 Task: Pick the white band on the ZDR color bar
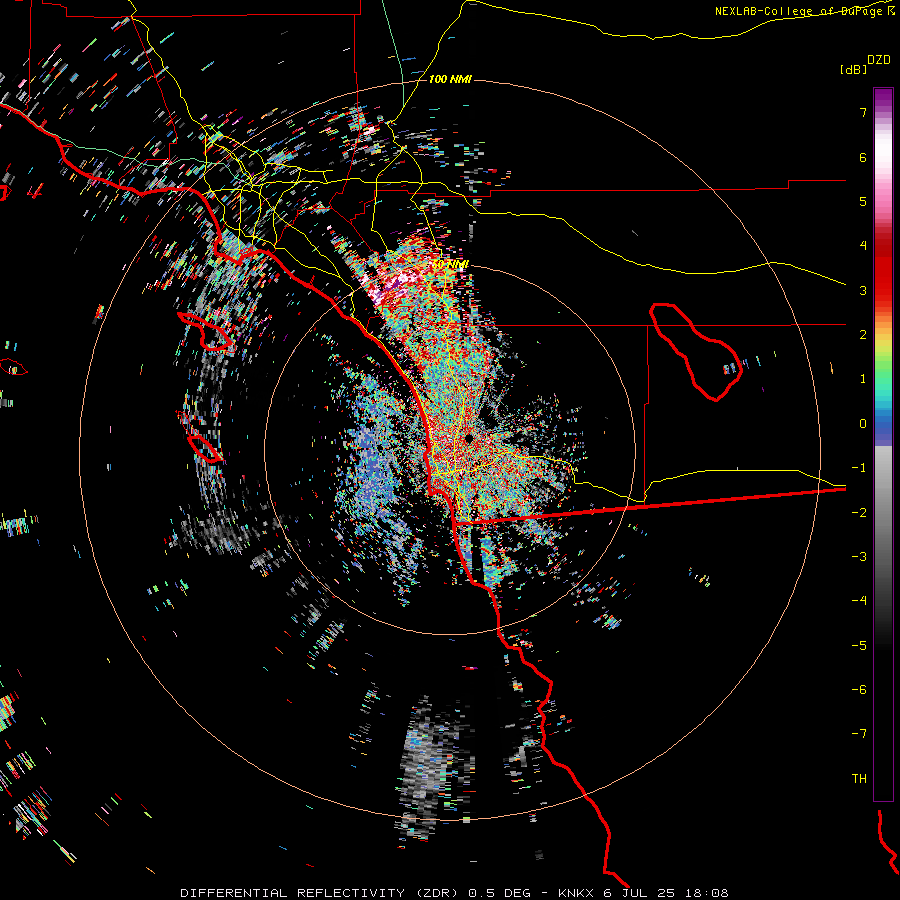[883, 152]
